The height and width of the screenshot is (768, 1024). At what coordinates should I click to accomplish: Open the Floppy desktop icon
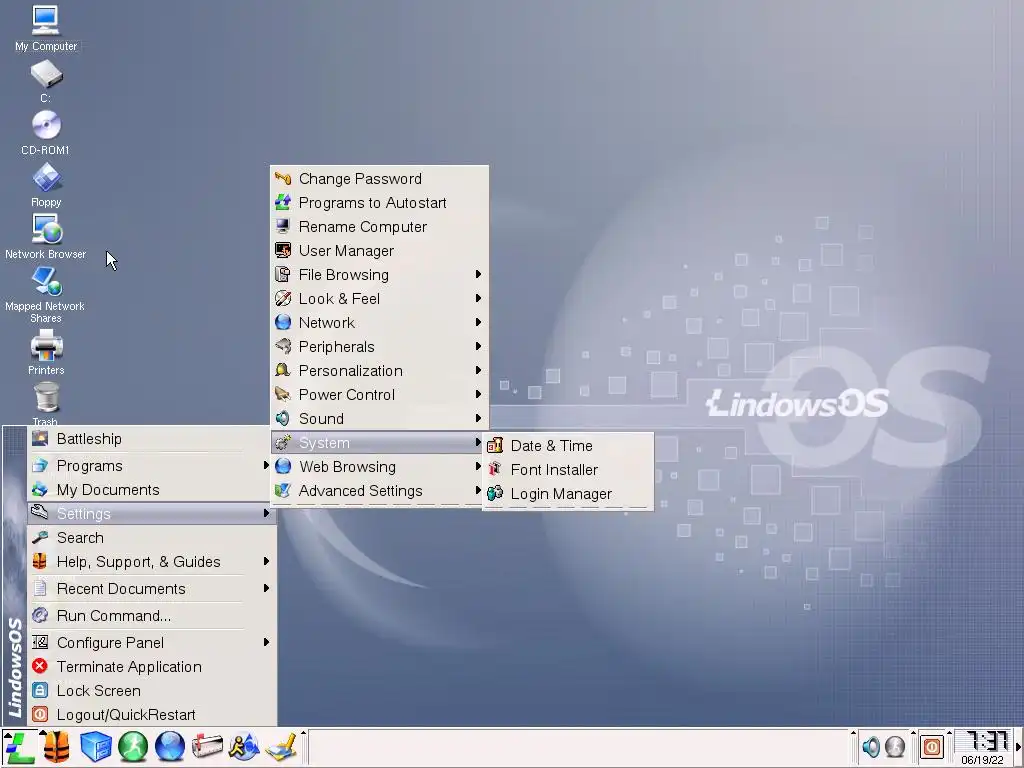point(46,185)
